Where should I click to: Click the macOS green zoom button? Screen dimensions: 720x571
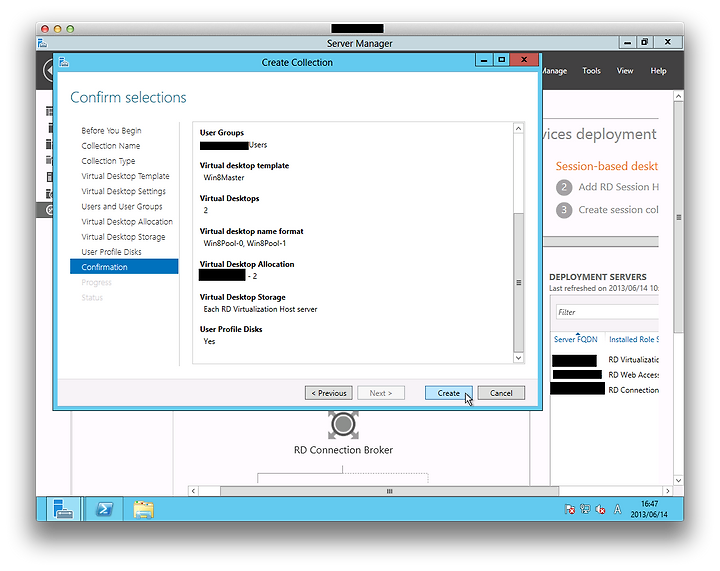pyautogui.click(x=70, y=29)
